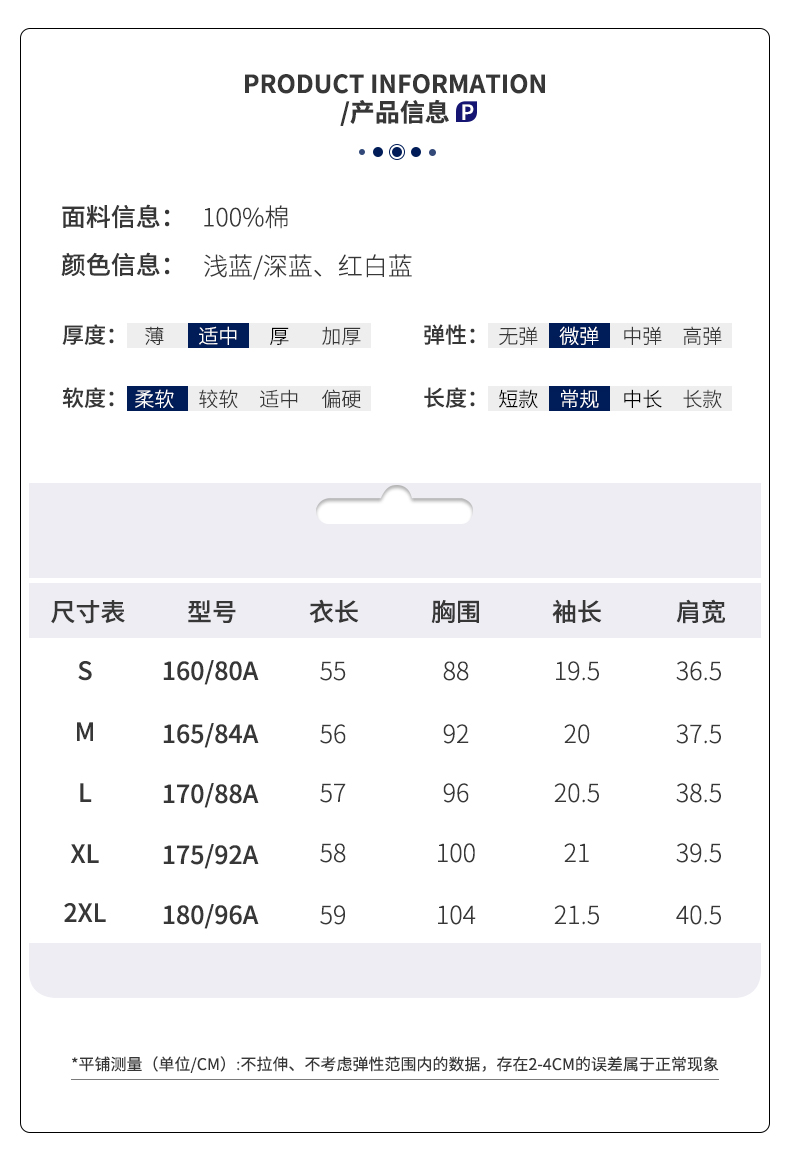The width and height of the screenshot is (790, 1166).
Task: Choose the 常规 length option
Action: [x=579, y=399]
